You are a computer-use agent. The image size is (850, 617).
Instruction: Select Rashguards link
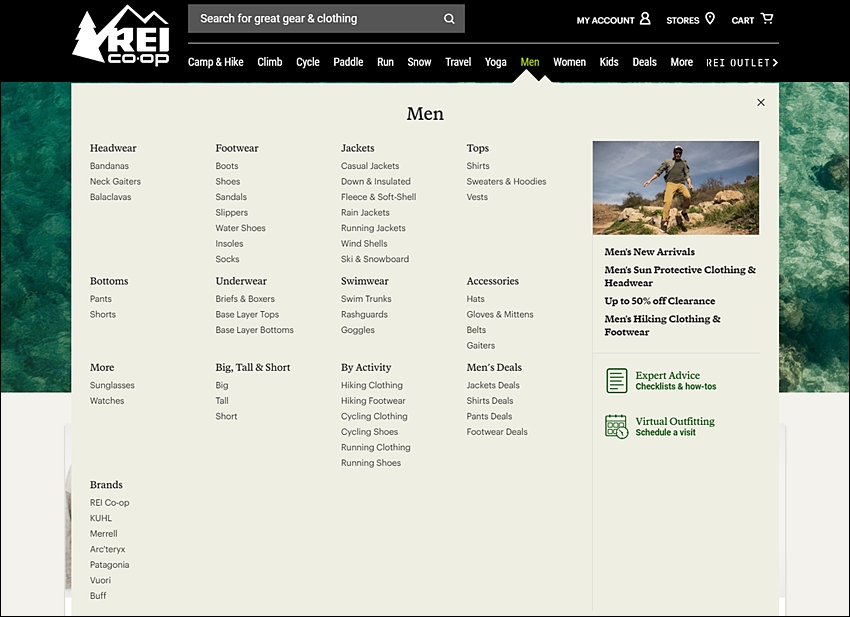pos(364,314)
